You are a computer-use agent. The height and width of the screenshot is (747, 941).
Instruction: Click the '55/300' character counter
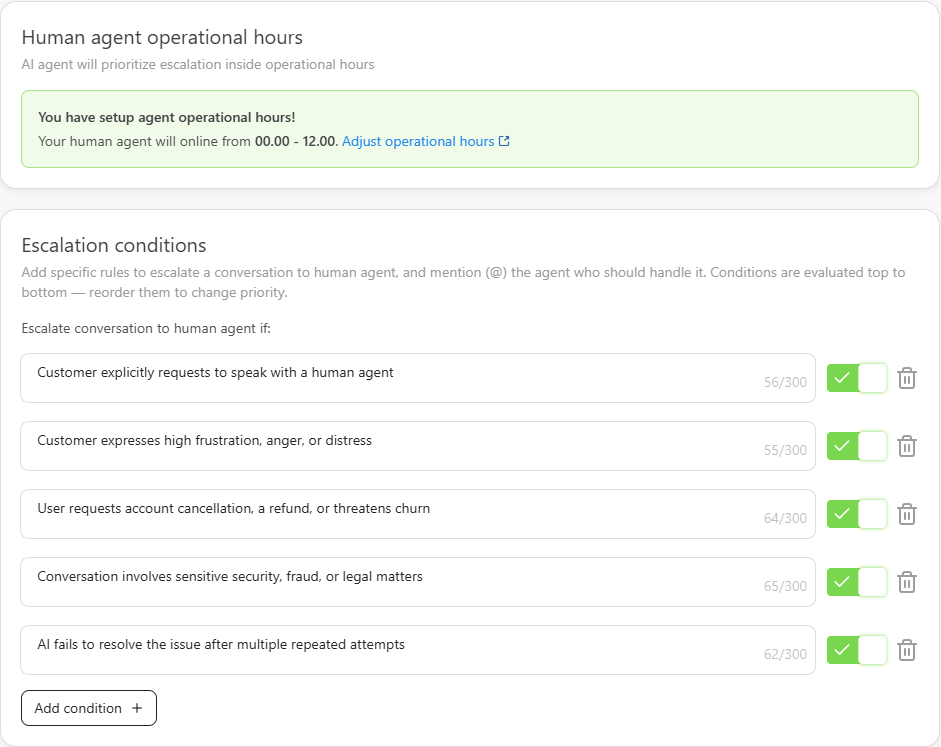[785, 450]
